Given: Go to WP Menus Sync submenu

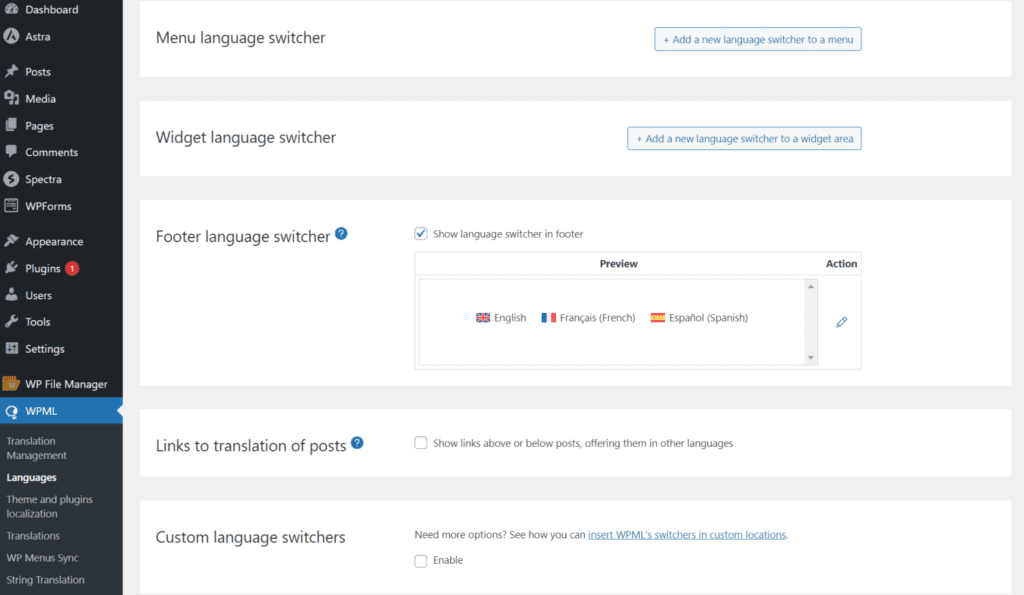Looking at the screenshot, I should [42, 558].
